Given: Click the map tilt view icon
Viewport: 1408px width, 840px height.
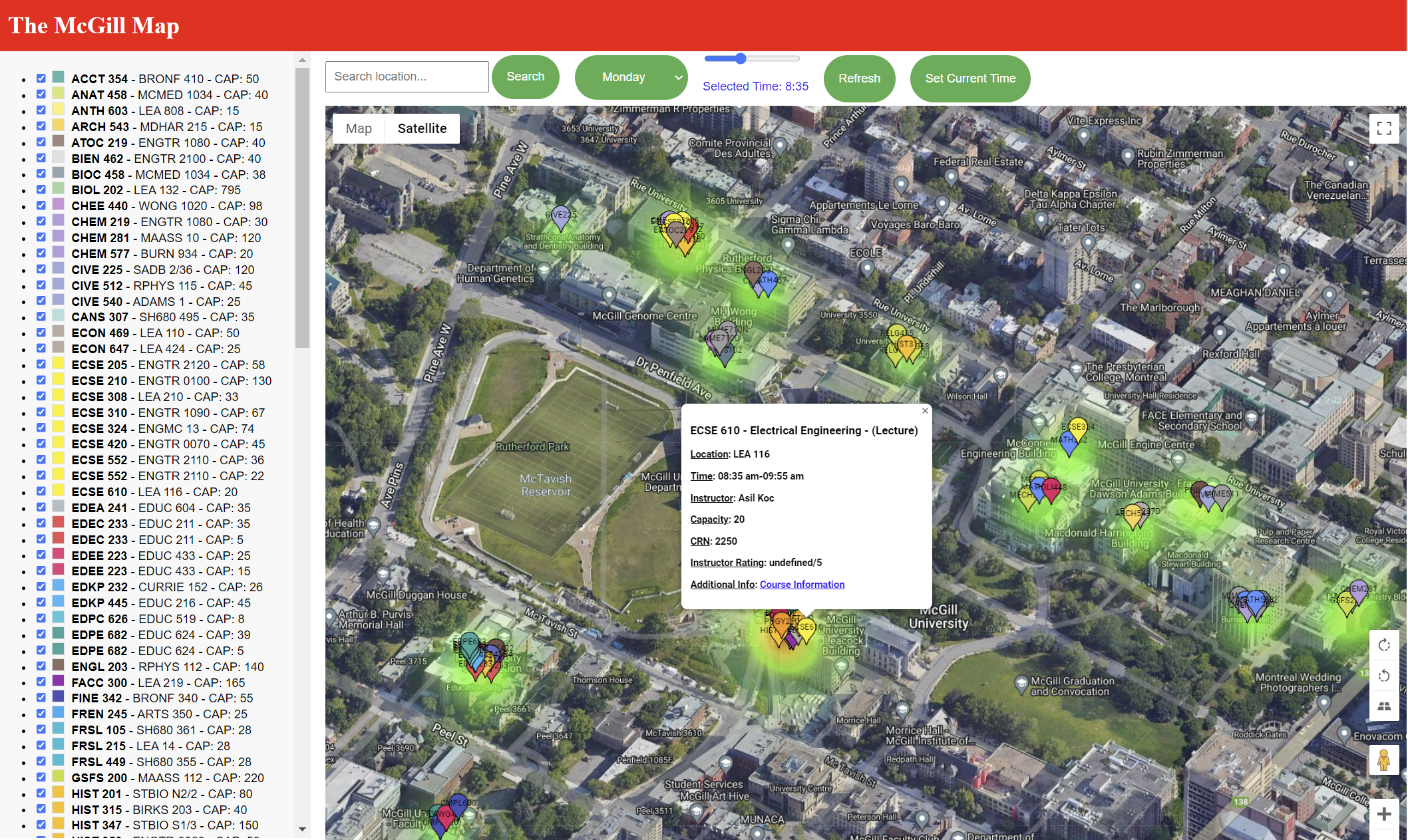Looking at the screenshot, I should click(x=1384, y=706).
